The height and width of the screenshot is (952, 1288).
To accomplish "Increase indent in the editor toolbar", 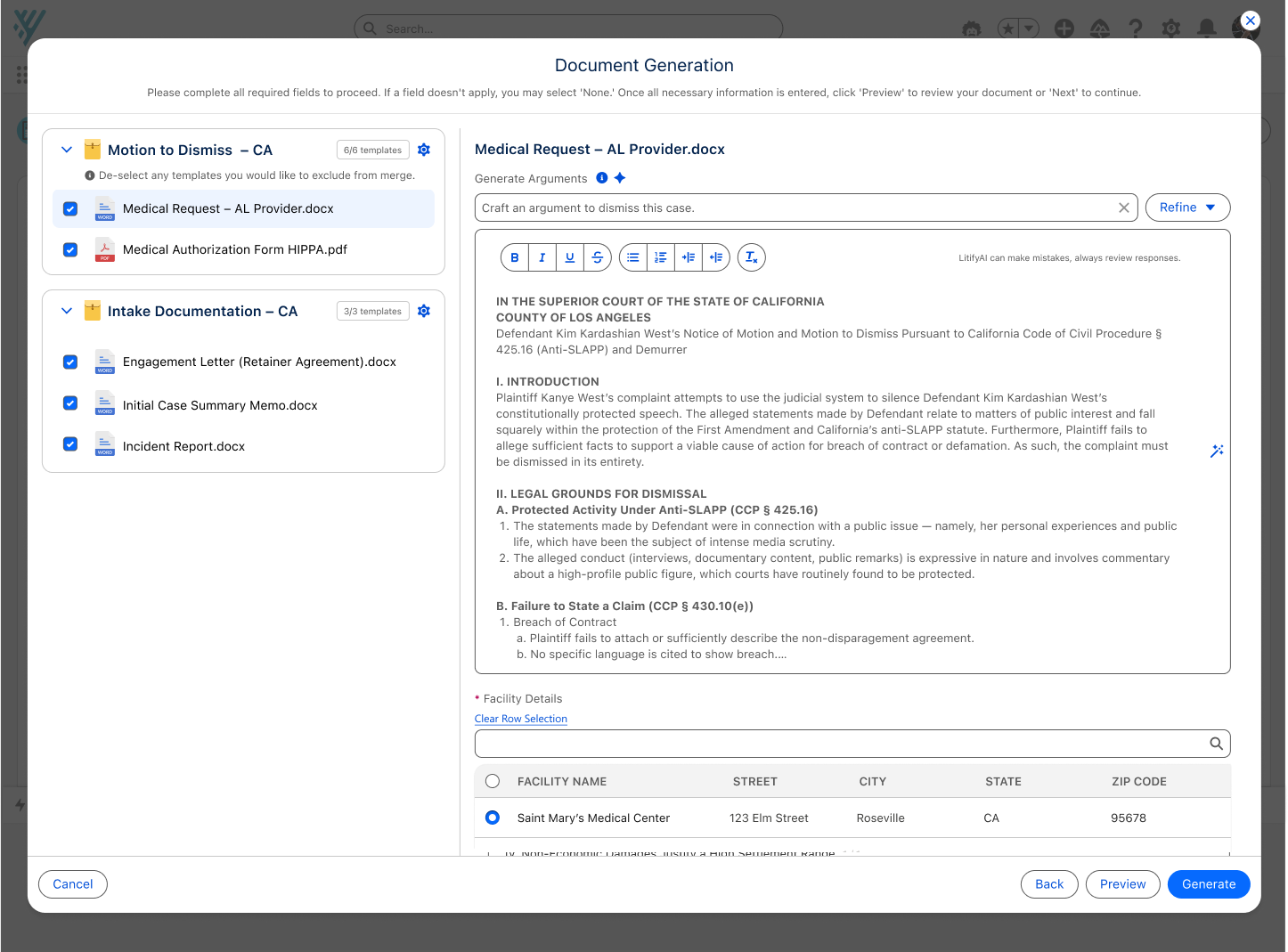I will click(689, 257).
